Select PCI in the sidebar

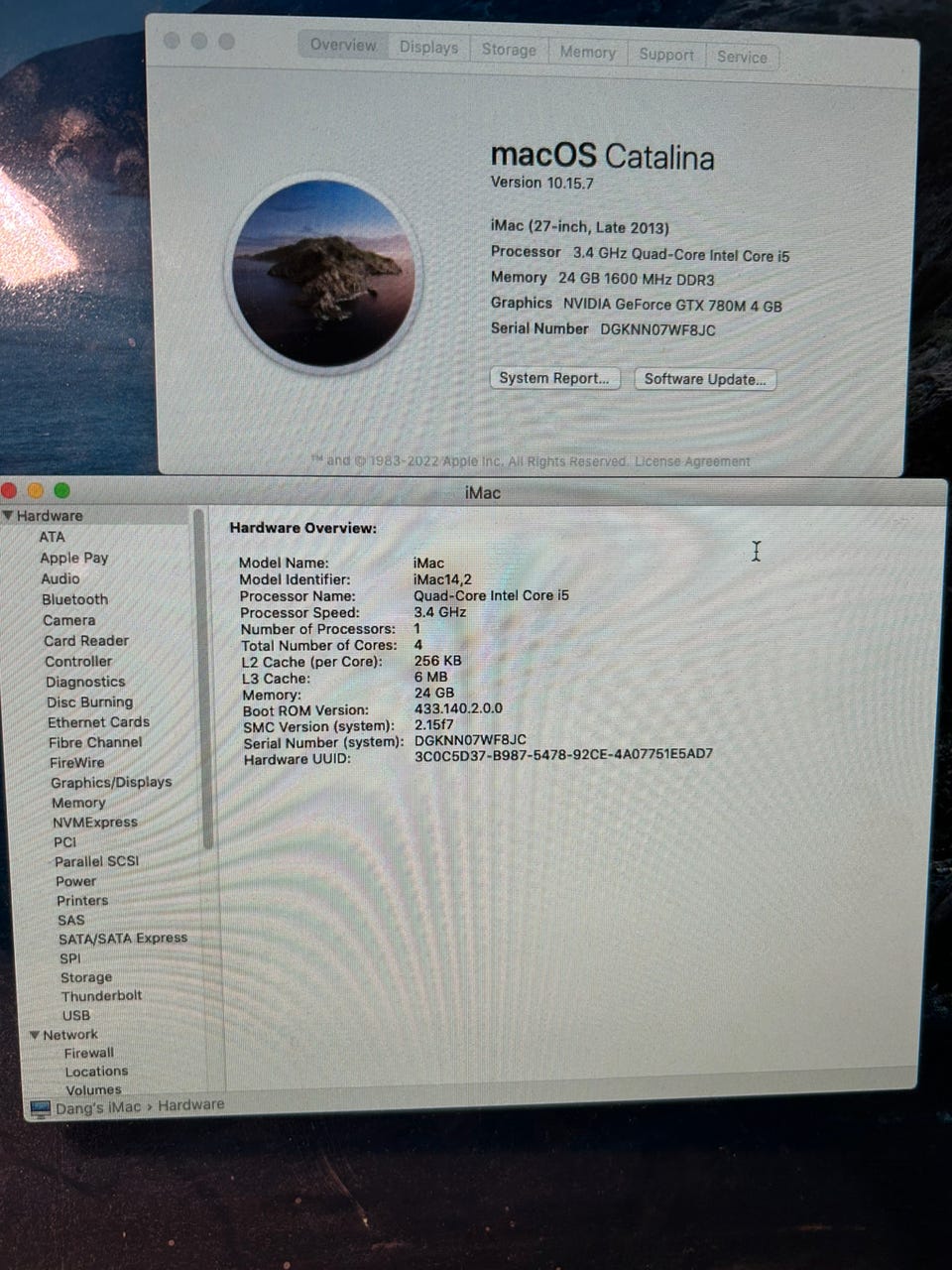click(64, 841)
